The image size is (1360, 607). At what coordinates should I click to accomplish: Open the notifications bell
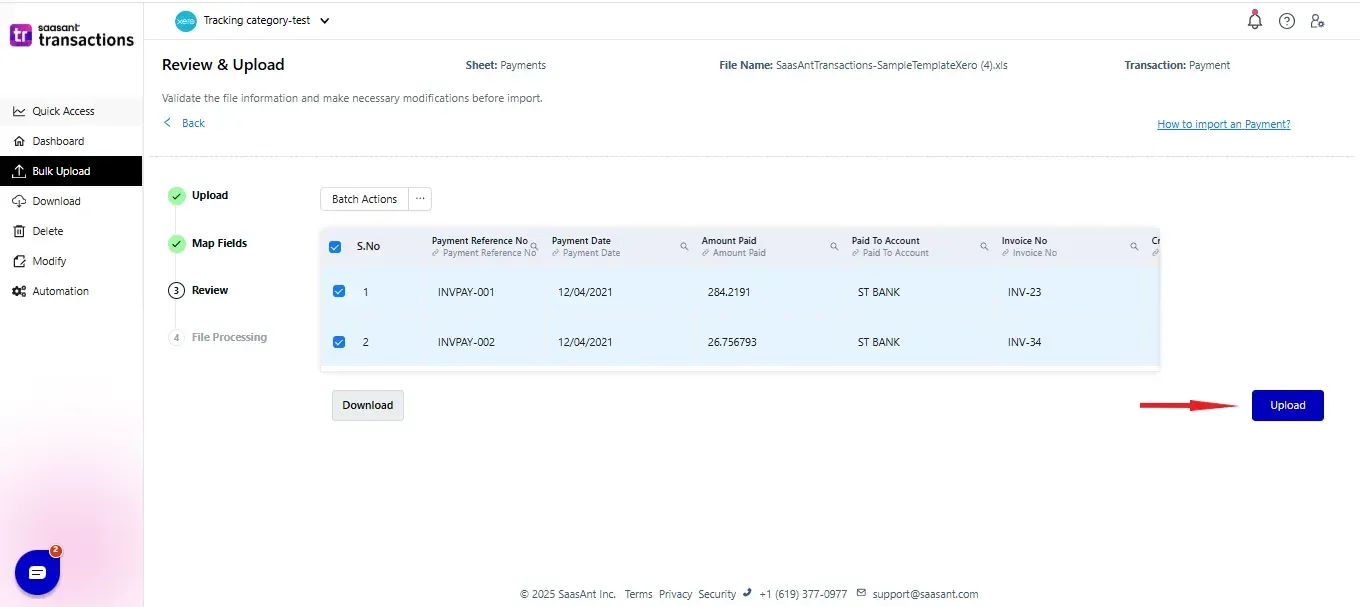point(1255,20)
